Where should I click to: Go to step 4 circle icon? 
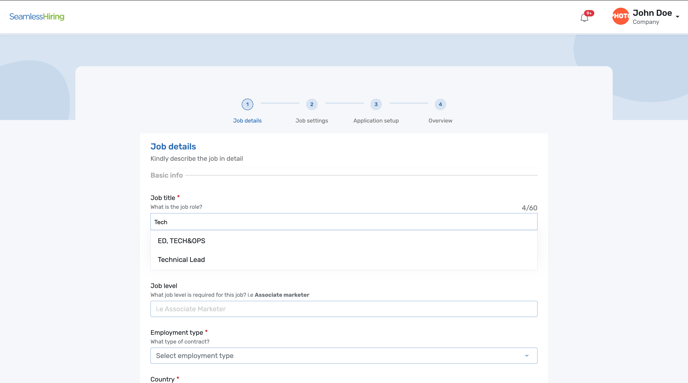[x=441, y=104]
